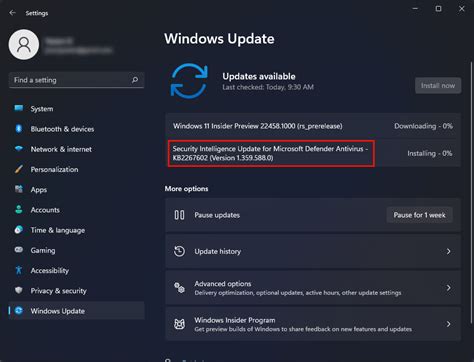Minimize the Settings window
474x362 pixels.
[x=415, y=9]
